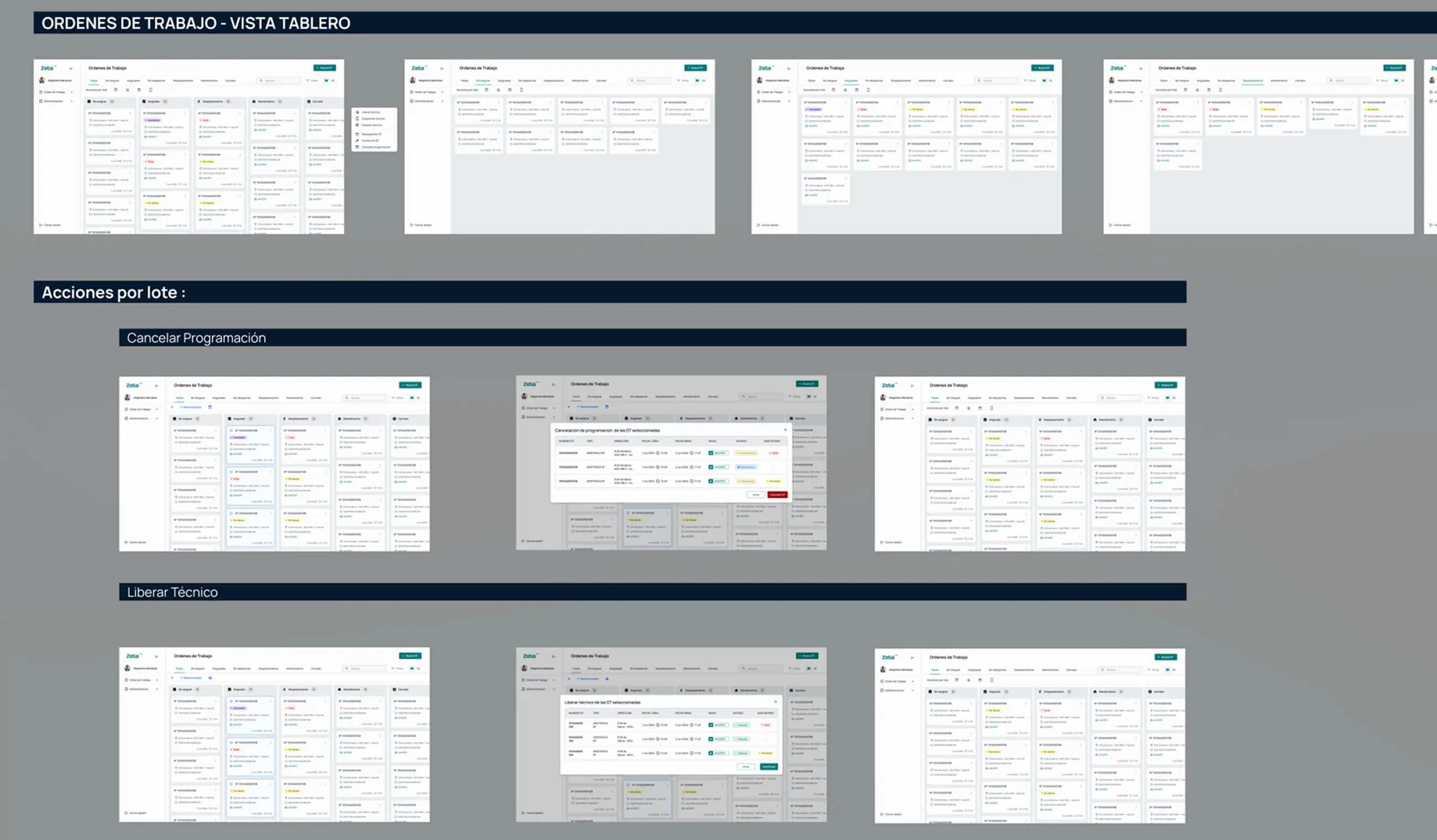Click the Nueva OT button
This screenshot has height=840, width=1437.
pyautogui.click(x=324, y=68)
